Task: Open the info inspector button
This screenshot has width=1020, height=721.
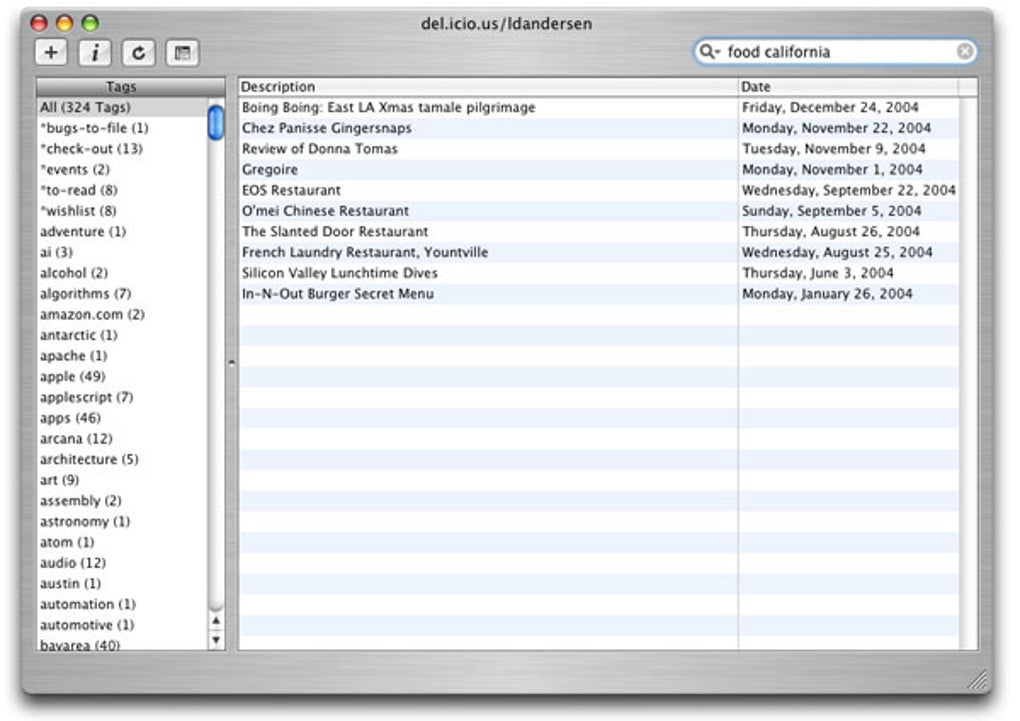Action: pos(95,53)
